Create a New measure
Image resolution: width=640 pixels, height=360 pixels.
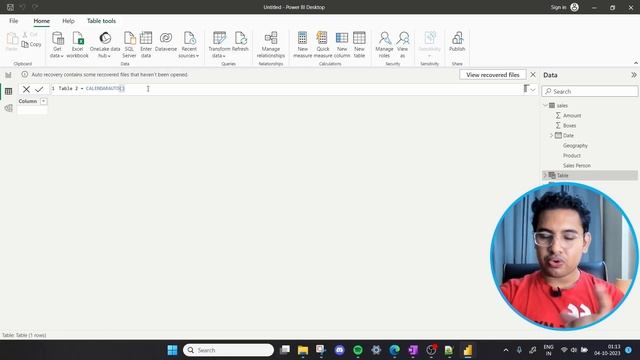[302, 45]
